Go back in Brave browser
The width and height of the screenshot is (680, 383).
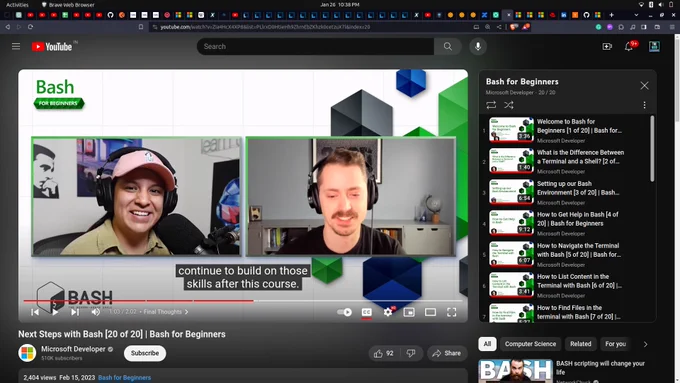[x=8, y=27]
